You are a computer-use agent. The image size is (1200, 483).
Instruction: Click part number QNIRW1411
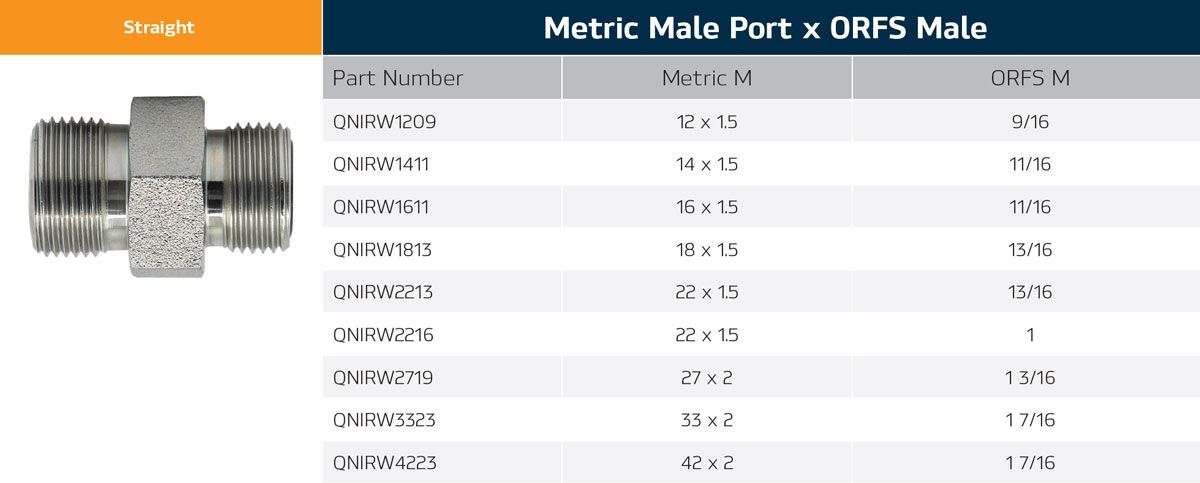382,164
